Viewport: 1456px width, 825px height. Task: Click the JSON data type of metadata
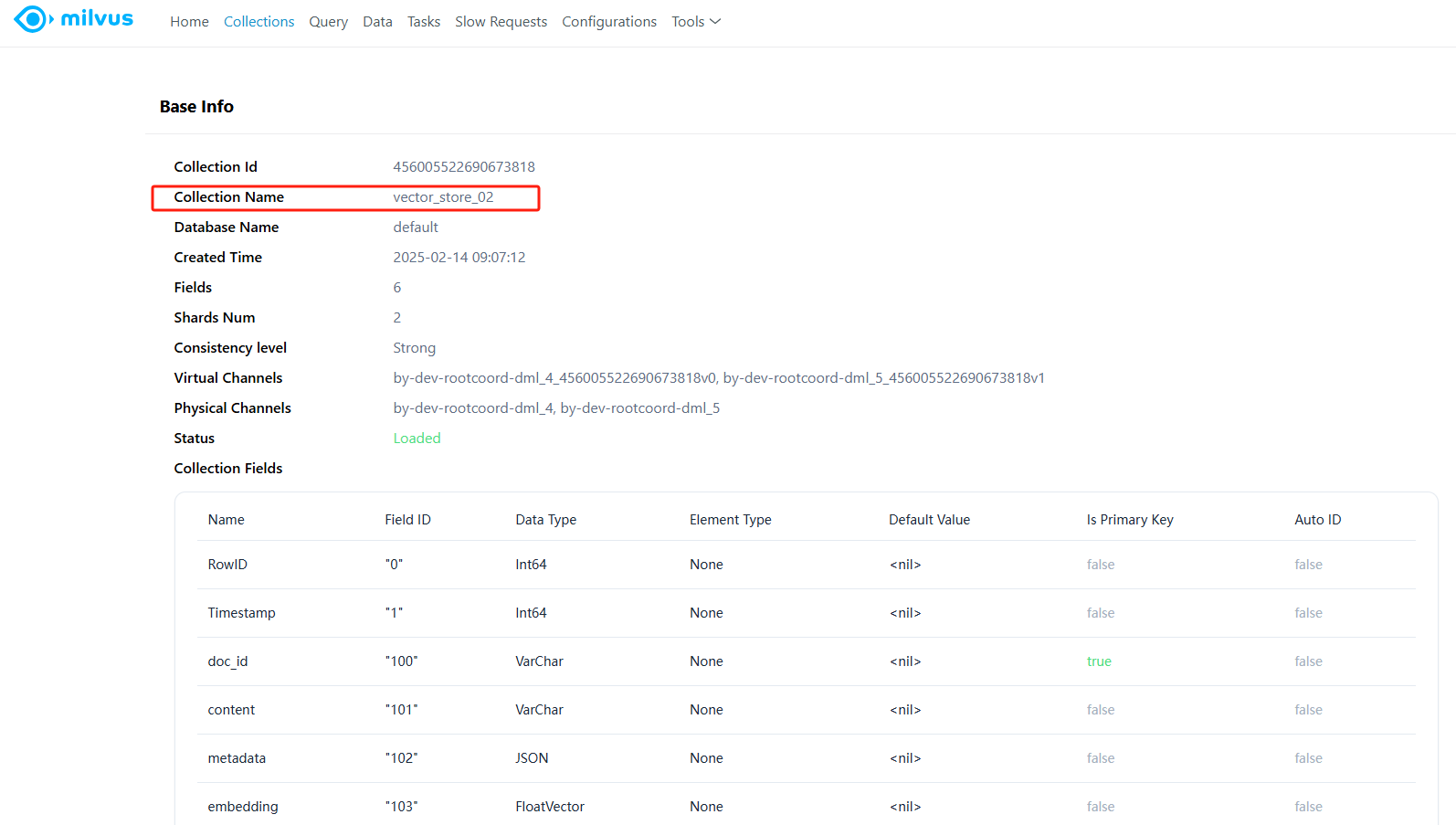point(532,758)
